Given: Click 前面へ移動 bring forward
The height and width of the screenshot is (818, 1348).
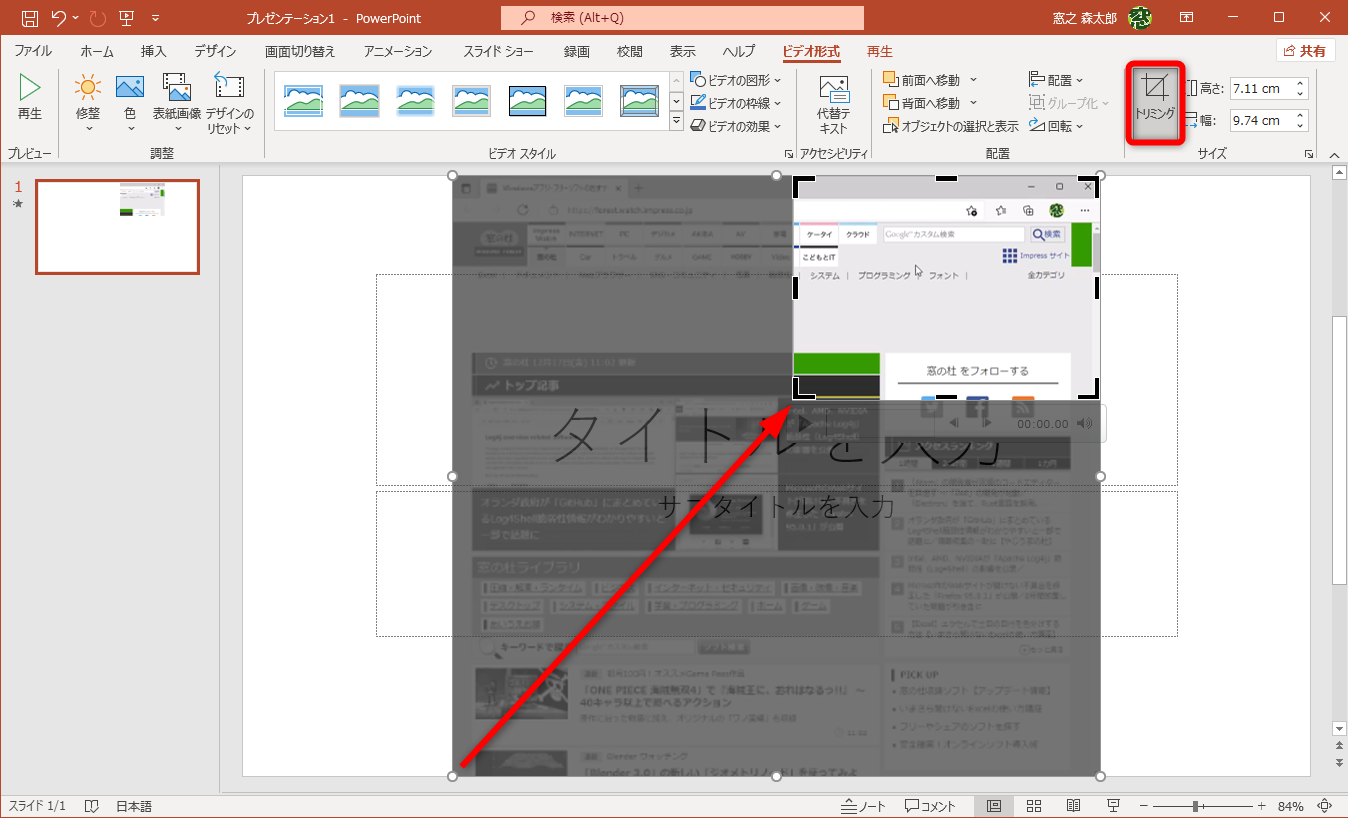Looking at the screenshot, I should (x=921, y=79).
